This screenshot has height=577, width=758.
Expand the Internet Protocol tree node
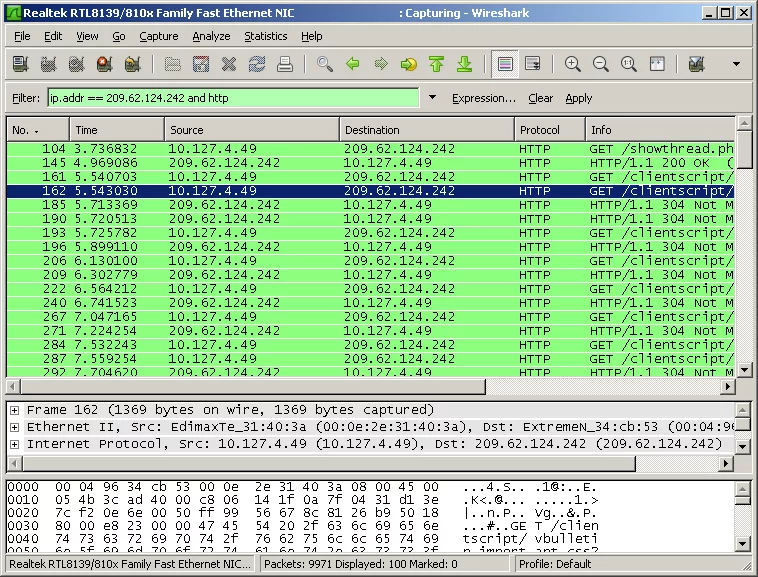click(15, 444)
